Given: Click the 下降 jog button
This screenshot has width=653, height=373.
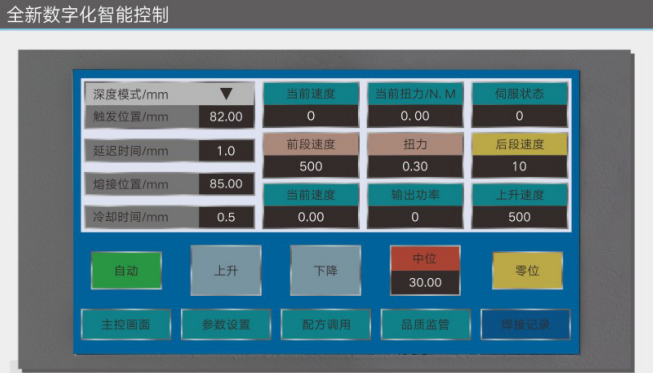Looking at the screenshot, I should click(x=326, y=271).
